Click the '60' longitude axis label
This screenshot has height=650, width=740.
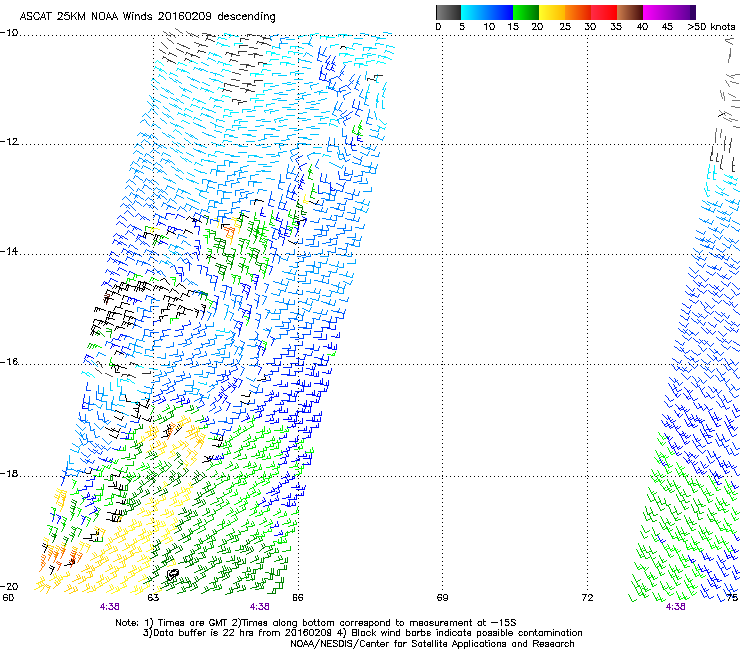click(8, 598)
